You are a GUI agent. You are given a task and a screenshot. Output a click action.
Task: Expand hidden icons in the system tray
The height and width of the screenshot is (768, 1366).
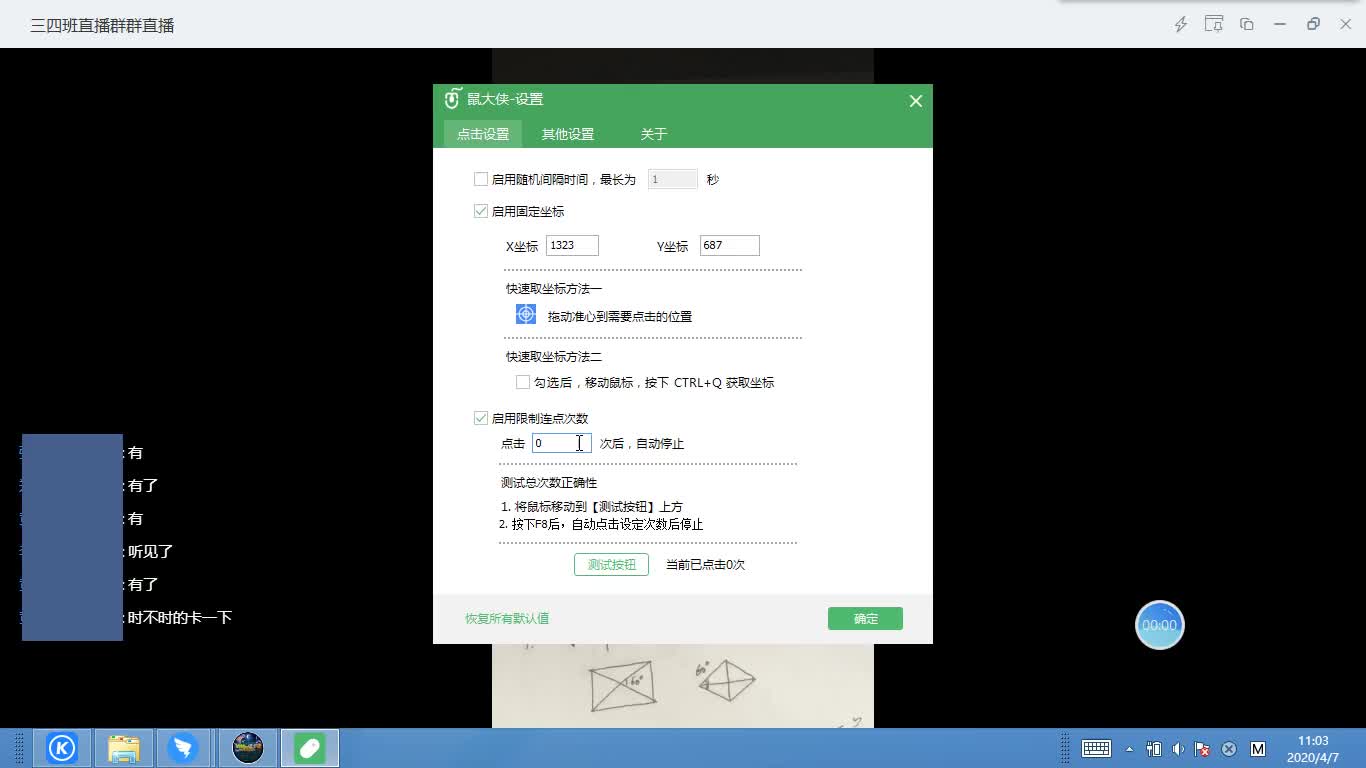pos(1130,748)
